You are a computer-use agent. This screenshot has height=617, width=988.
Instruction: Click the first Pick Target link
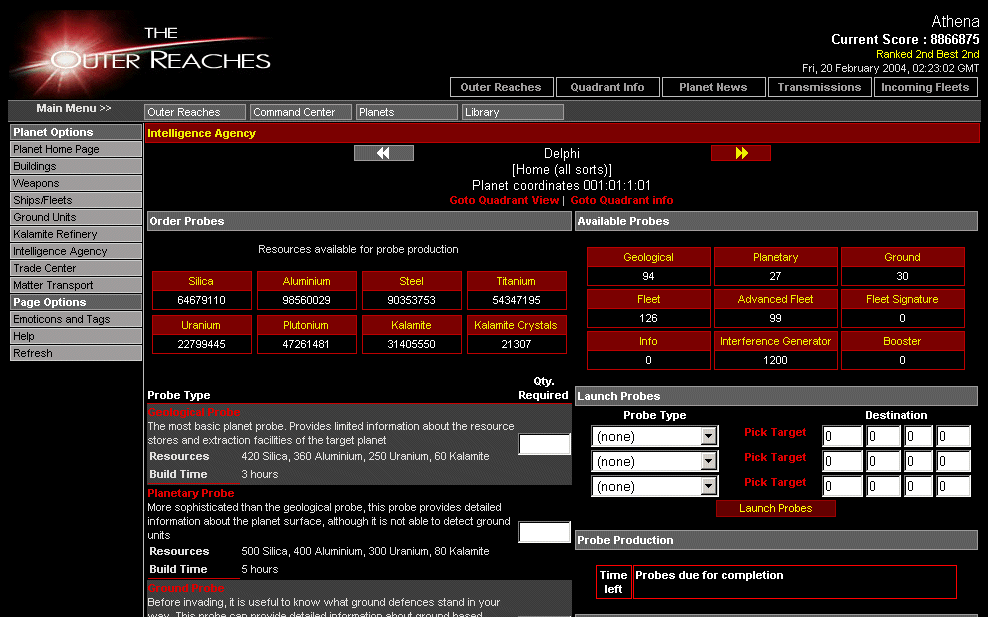(775, 432)
